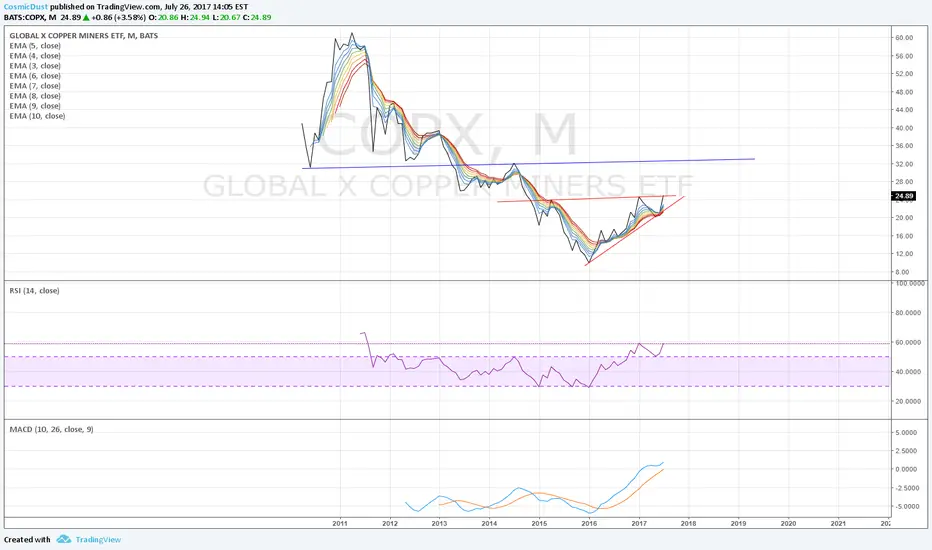
Task: Click the low price value 20.67
Action: tap(230, 17)
